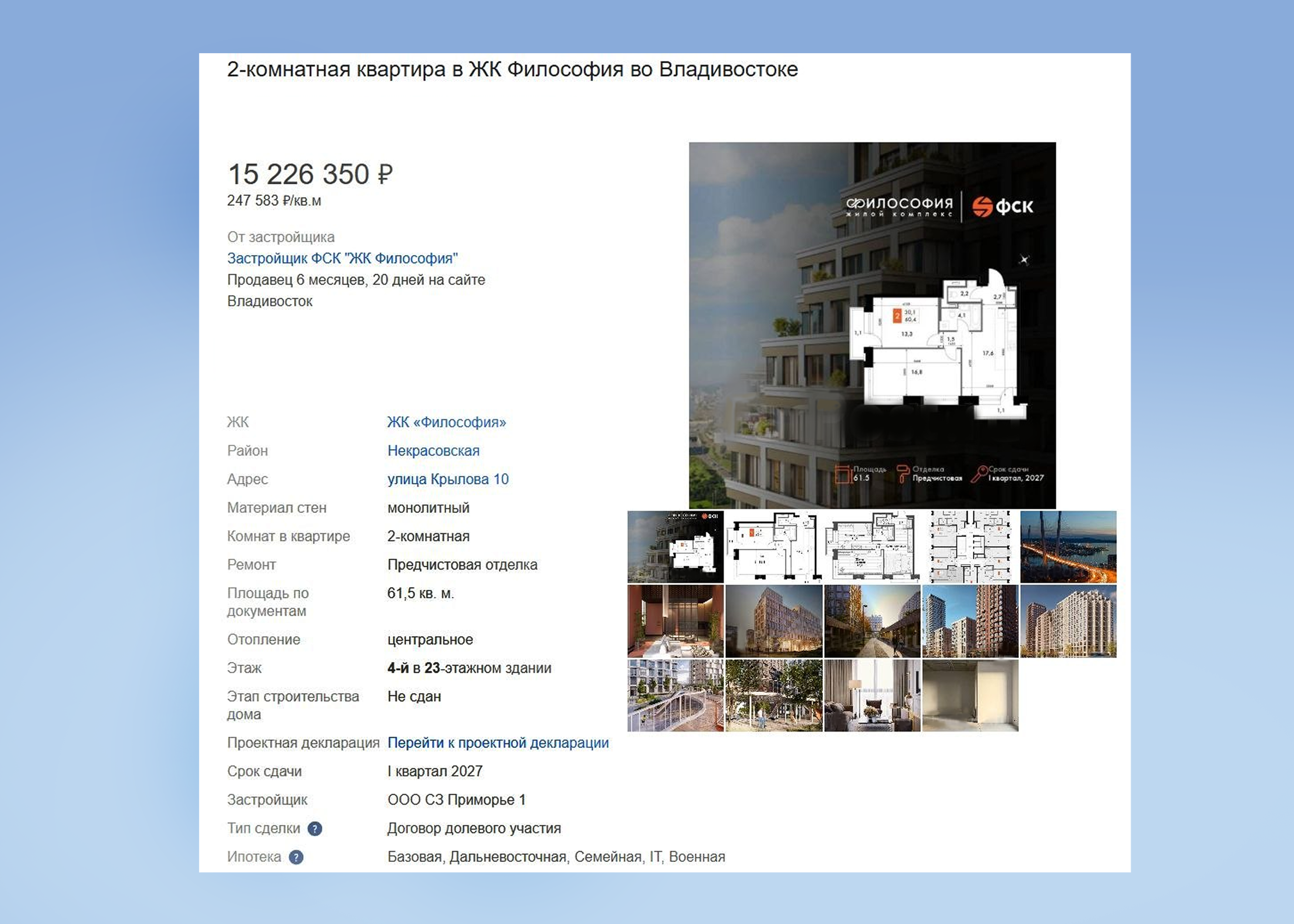
Task: Open the main apartment layout photo
Action: (872, 325)
